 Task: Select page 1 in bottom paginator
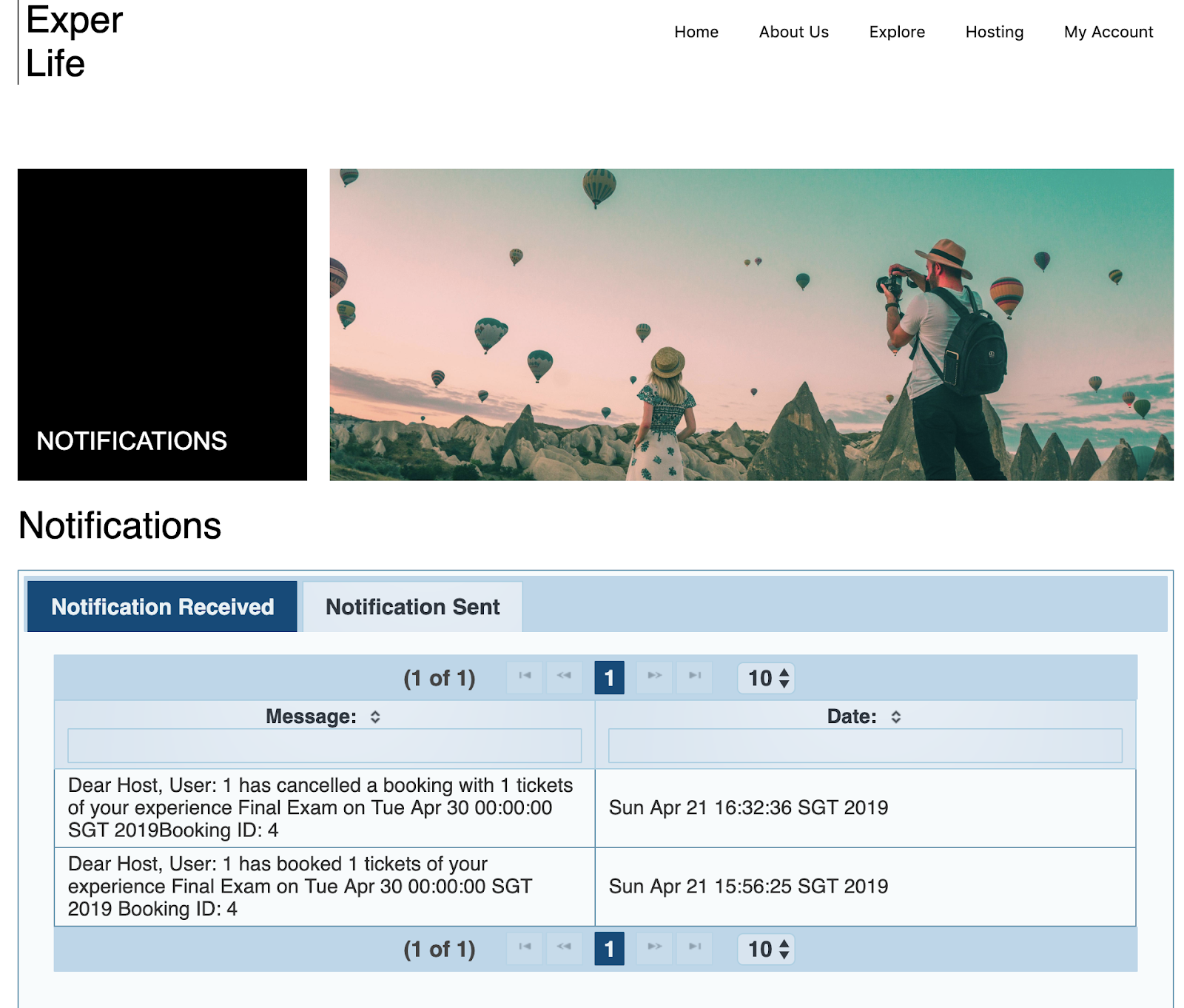tap(609, 949)
